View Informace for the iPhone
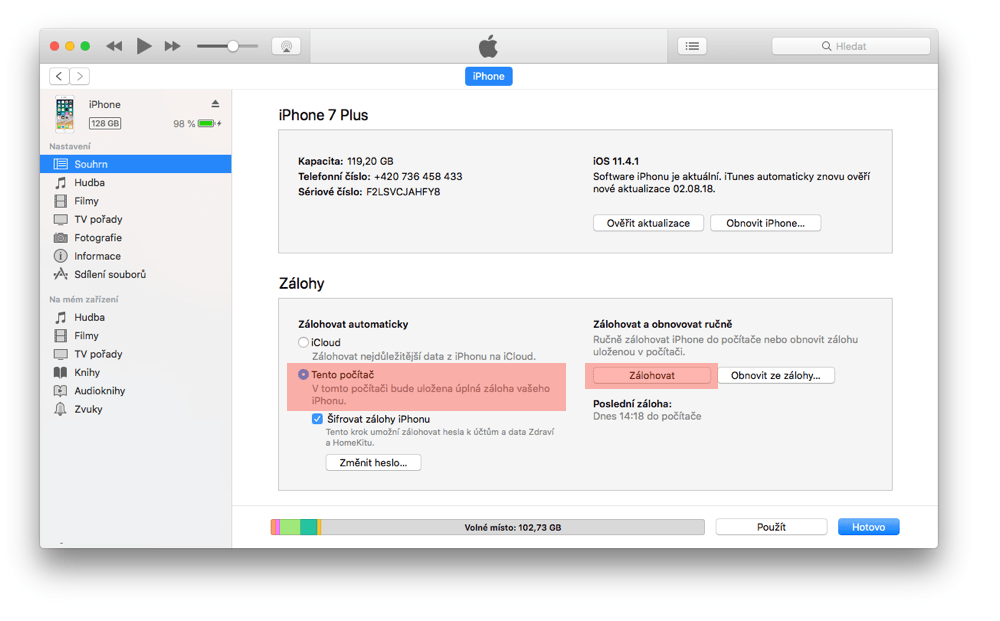 (99, 255)
